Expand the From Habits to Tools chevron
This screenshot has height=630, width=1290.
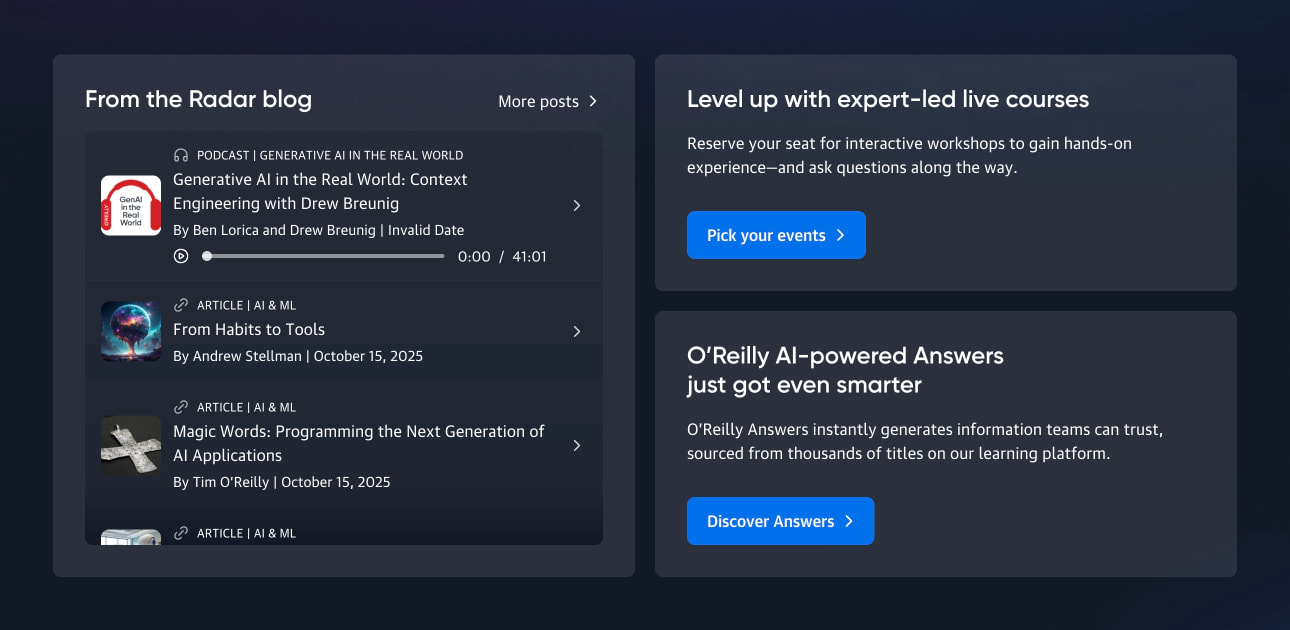click(x=577, y=331)
